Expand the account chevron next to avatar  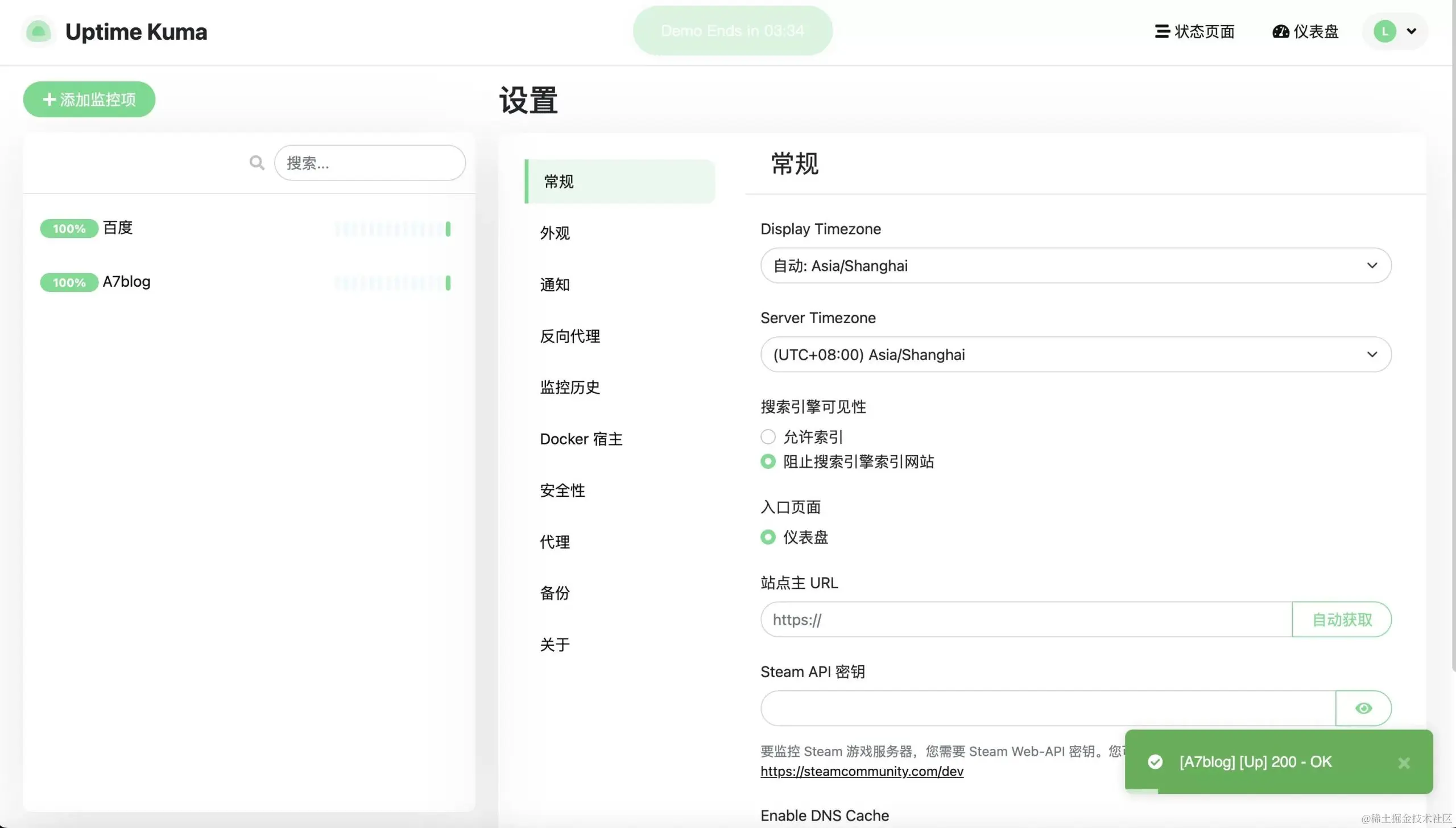[x=1412, y=31]
